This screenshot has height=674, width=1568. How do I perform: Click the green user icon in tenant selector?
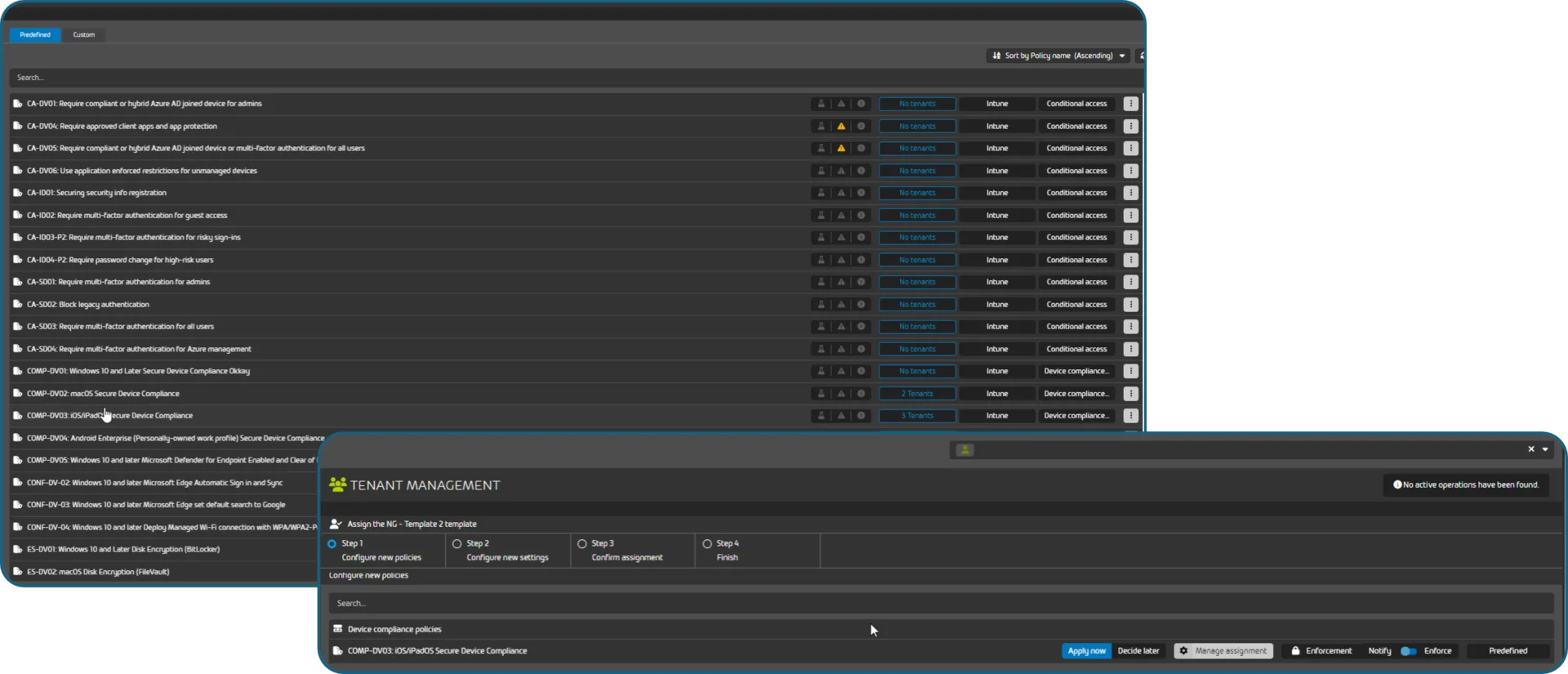coord(964,450)
